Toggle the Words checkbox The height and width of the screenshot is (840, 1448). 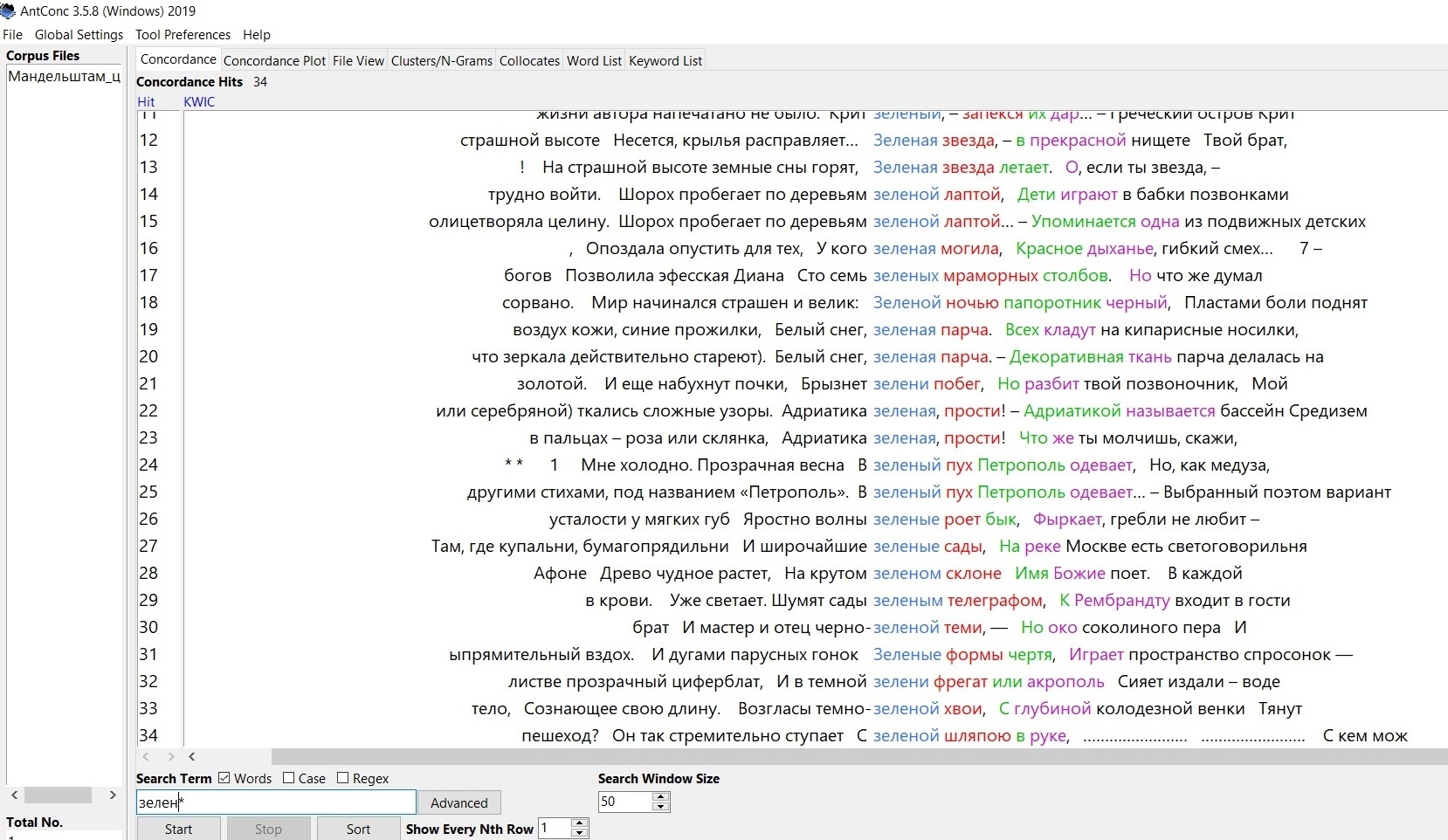pyautogui.click(x=224, y=778)
